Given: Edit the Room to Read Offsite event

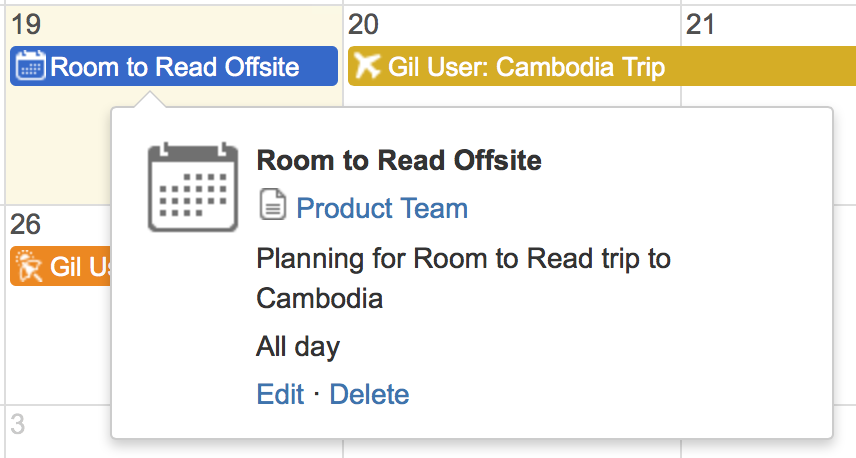Looking at the screenshot, I should pos(280,394).
